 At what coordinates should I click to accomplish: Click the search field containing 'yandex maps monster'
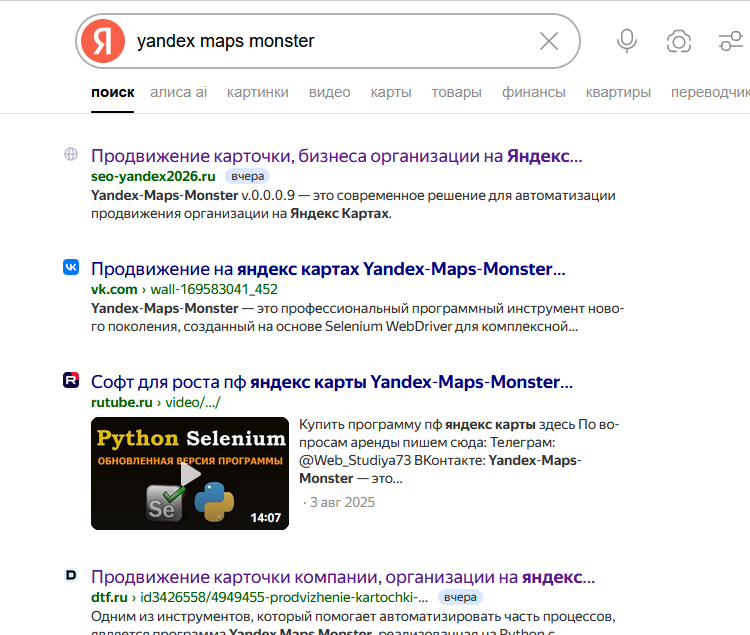point(330,41)
